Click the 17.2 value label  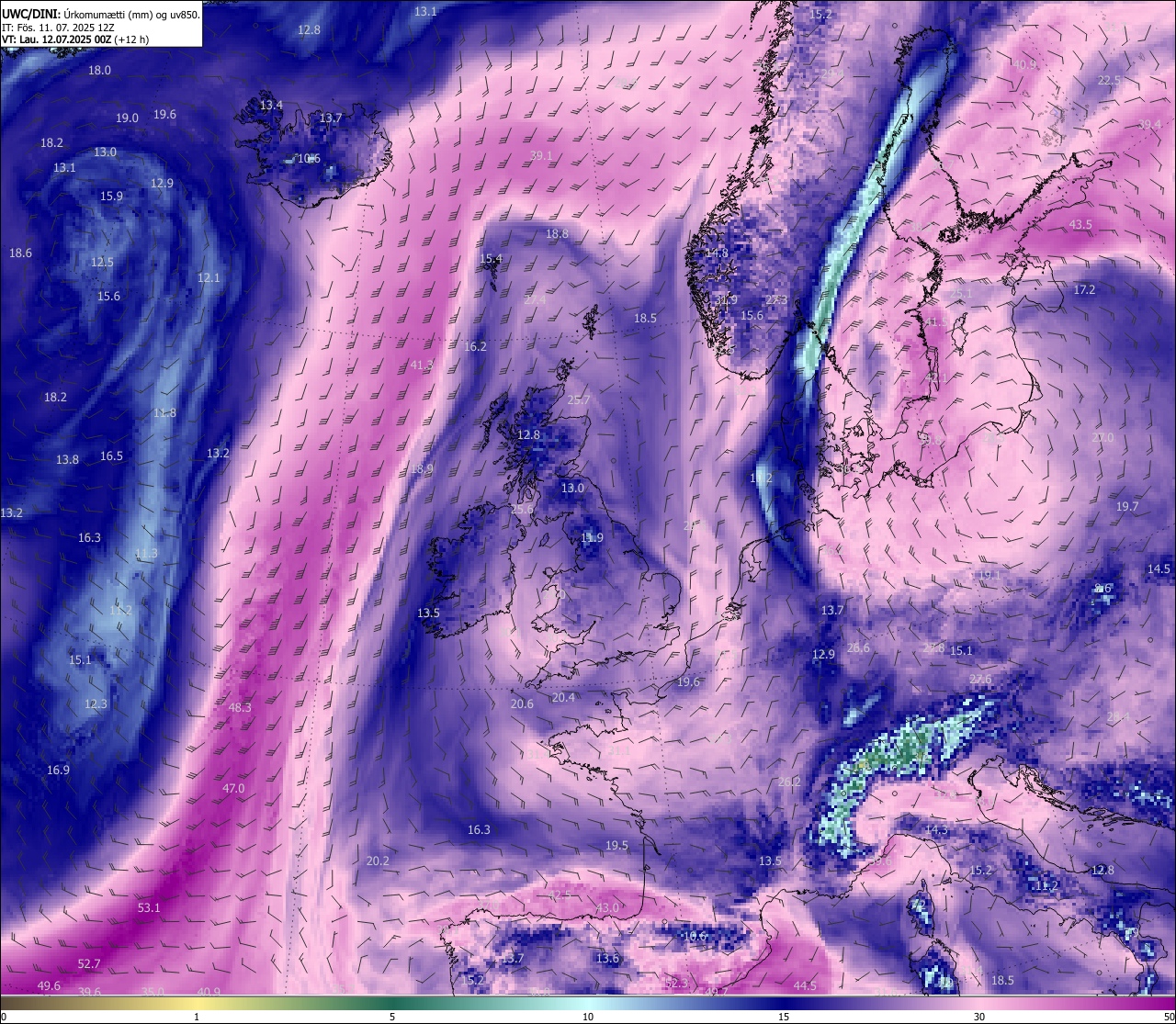(1084, 289)
